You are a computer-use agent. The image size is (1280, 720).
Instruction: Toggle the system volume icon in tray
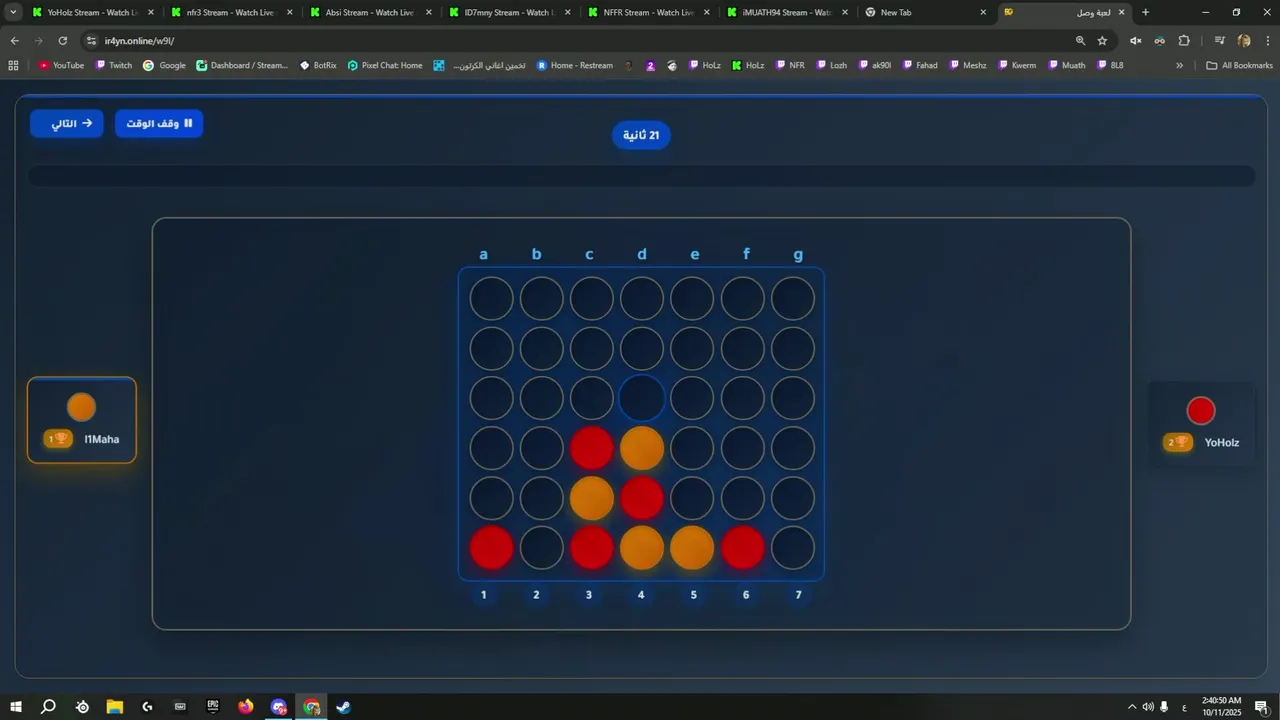coord(1148,707)
